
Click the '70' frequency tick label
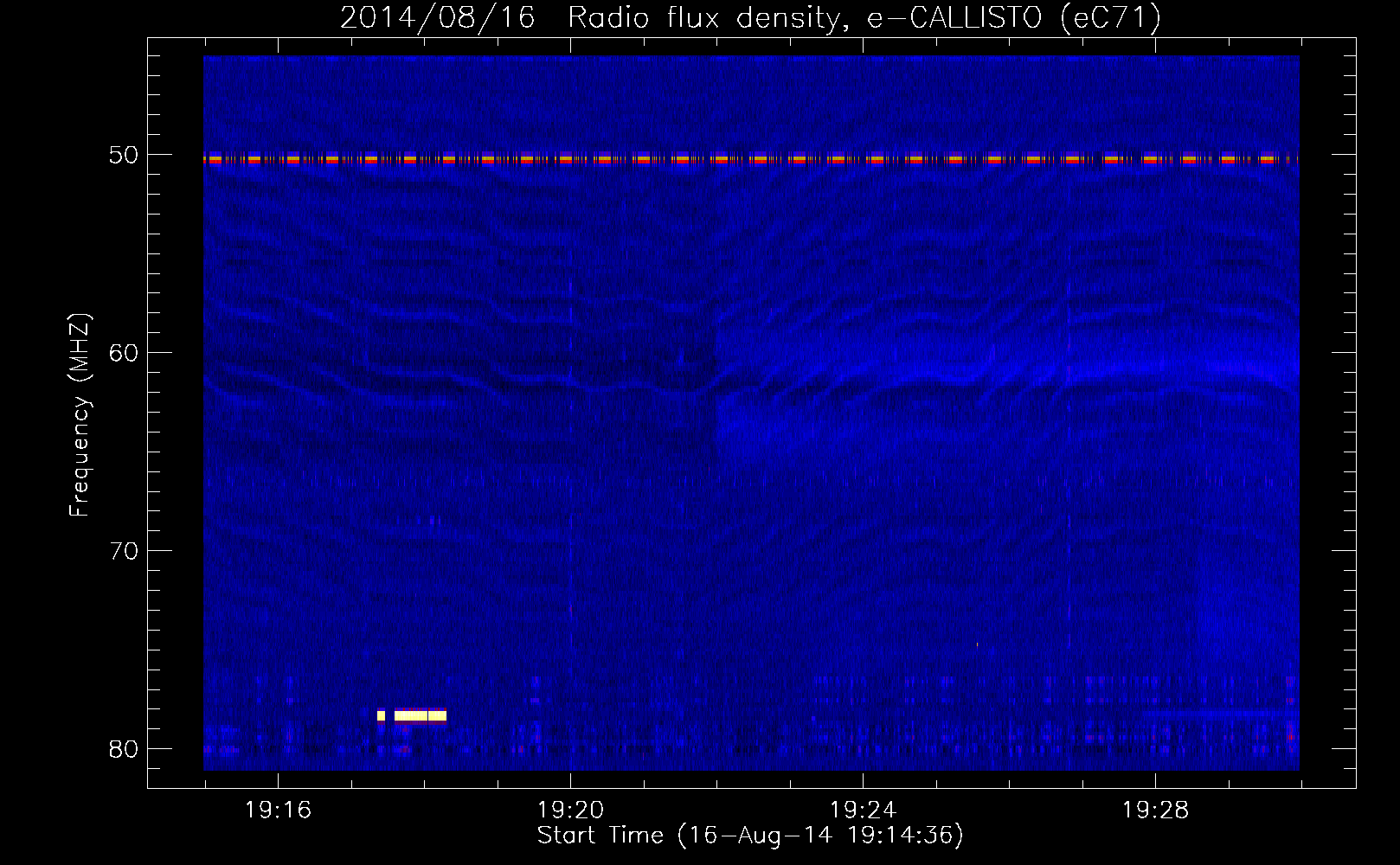point(123,551)
